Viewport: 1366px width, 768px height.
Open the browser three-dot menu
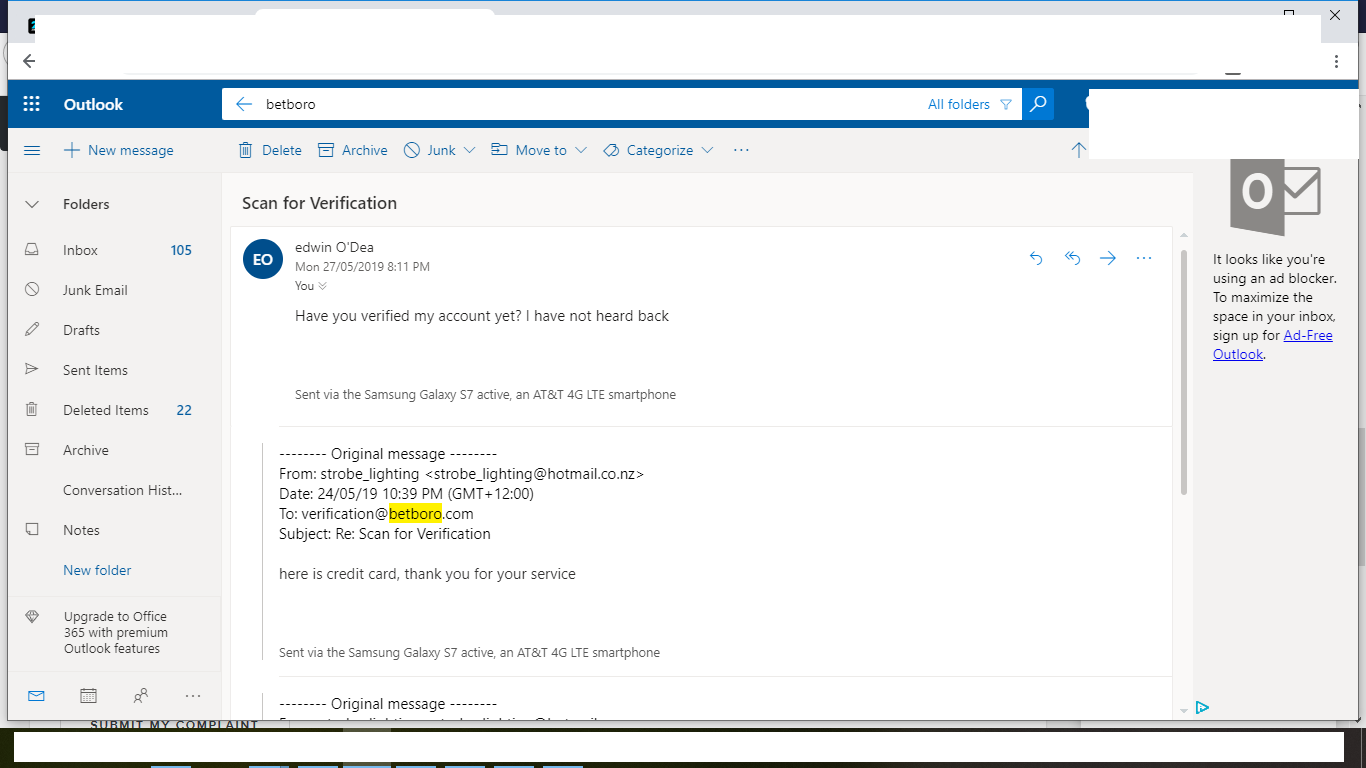(1336, 61)
